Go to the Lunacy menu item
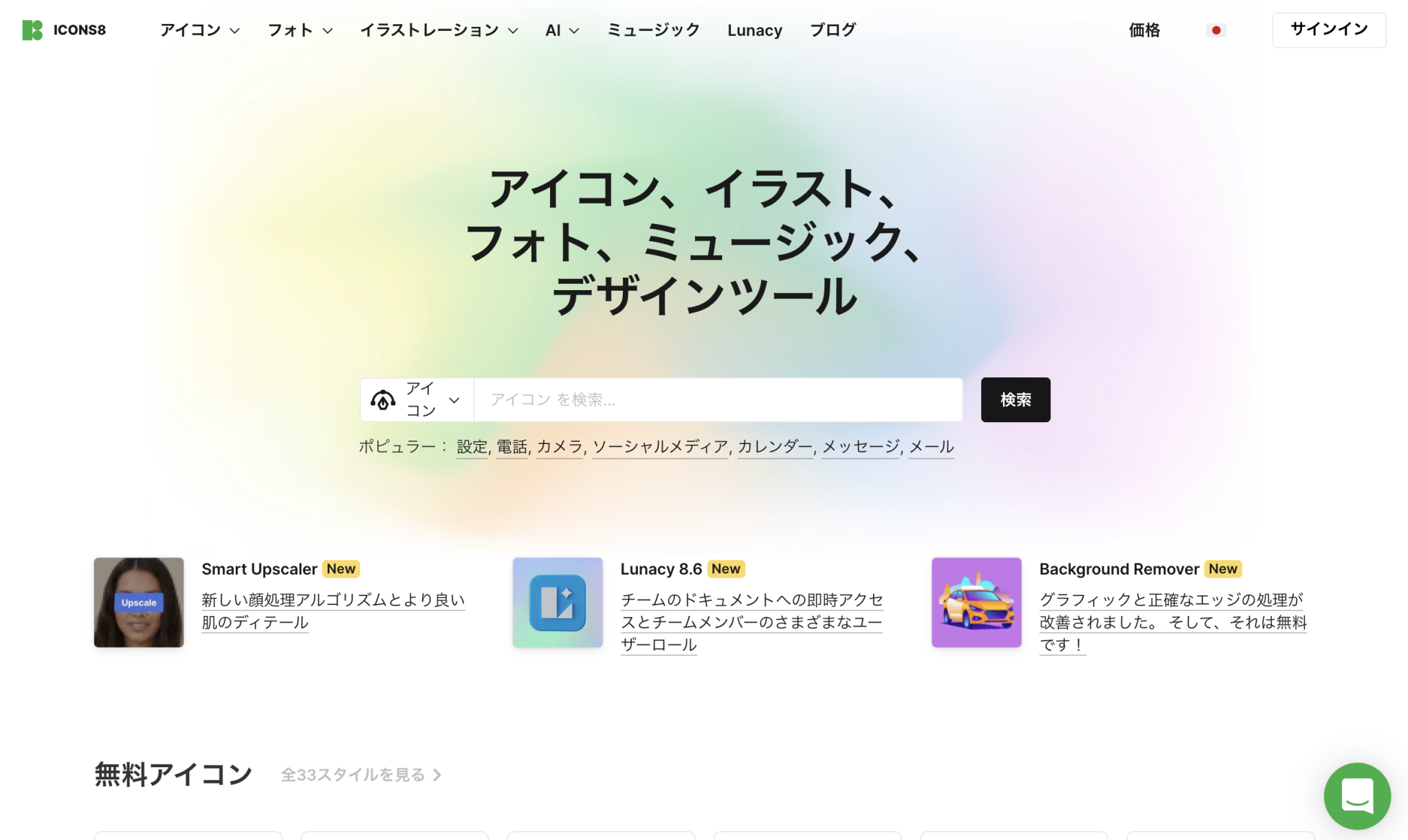 point(755,30)
